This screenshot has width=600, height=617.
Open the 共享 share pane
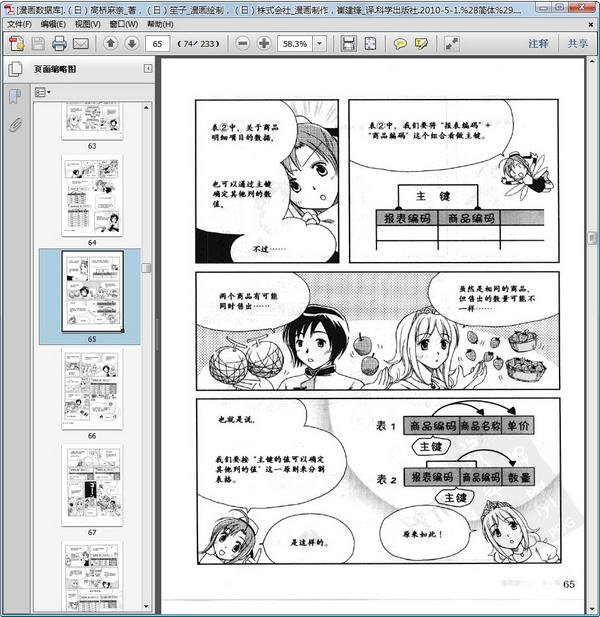pyautogui.click(x=577, y=44)
